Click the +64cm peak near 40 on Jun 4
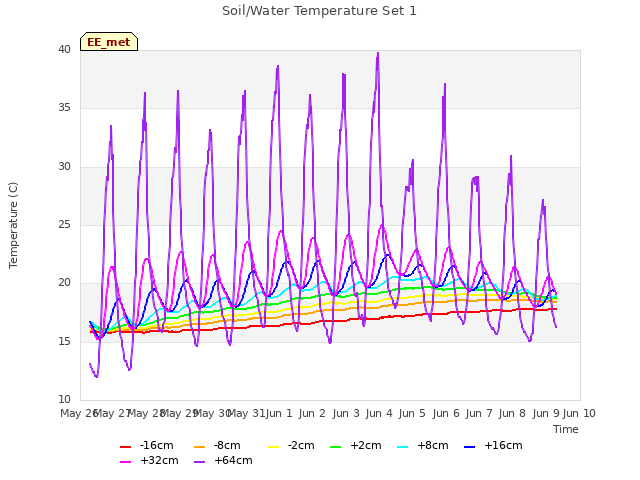The width and height of the screenshot is (640, 480). [x=378, y=53]
